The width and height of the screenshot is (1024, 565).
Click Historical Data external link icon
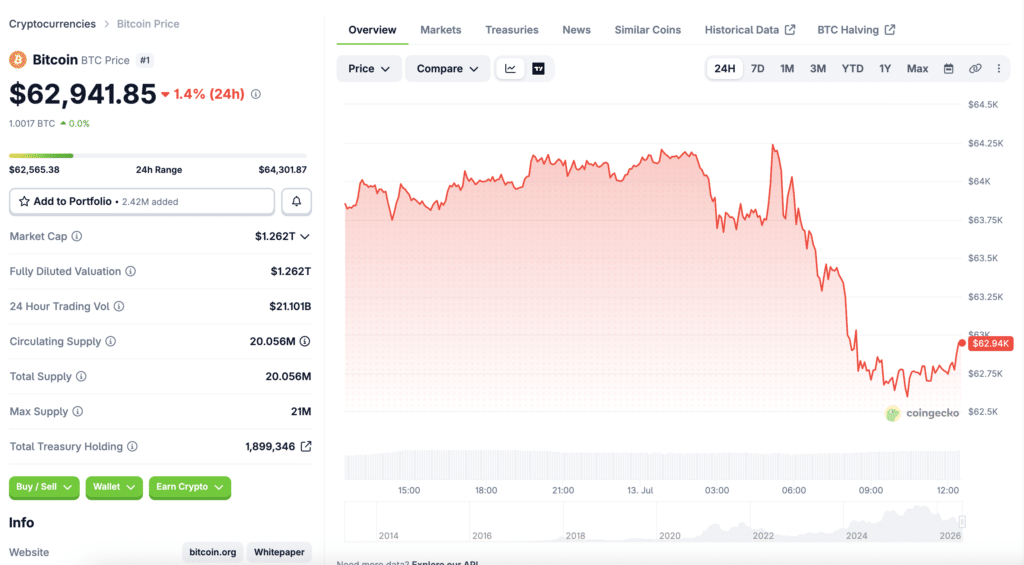pyautogui.click(x=790, y=29)
